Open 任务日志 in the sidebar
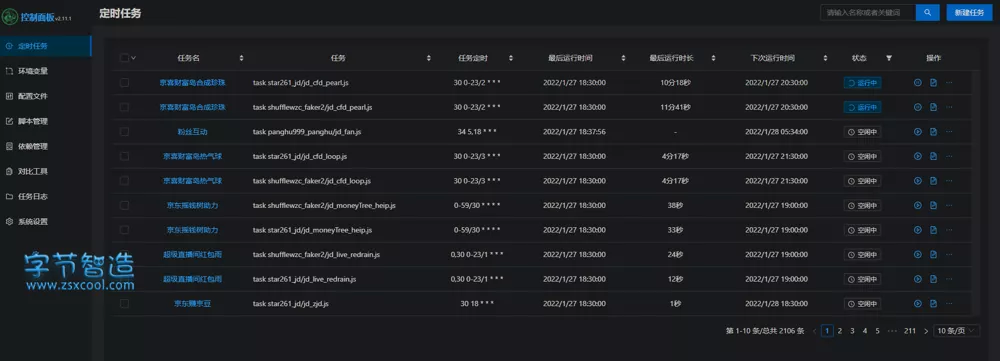This screenshot has width=1000, height=361. (45, 196)
